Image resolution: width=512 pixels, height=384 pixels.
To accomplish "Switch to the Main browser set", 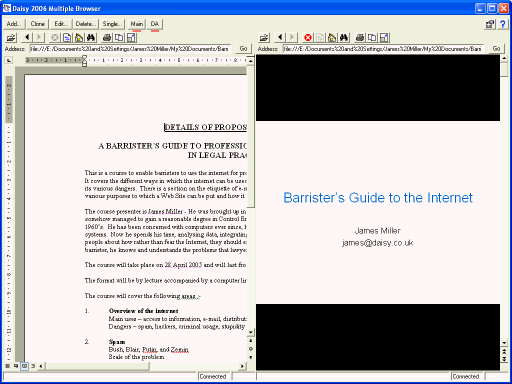I will [137, 24].
